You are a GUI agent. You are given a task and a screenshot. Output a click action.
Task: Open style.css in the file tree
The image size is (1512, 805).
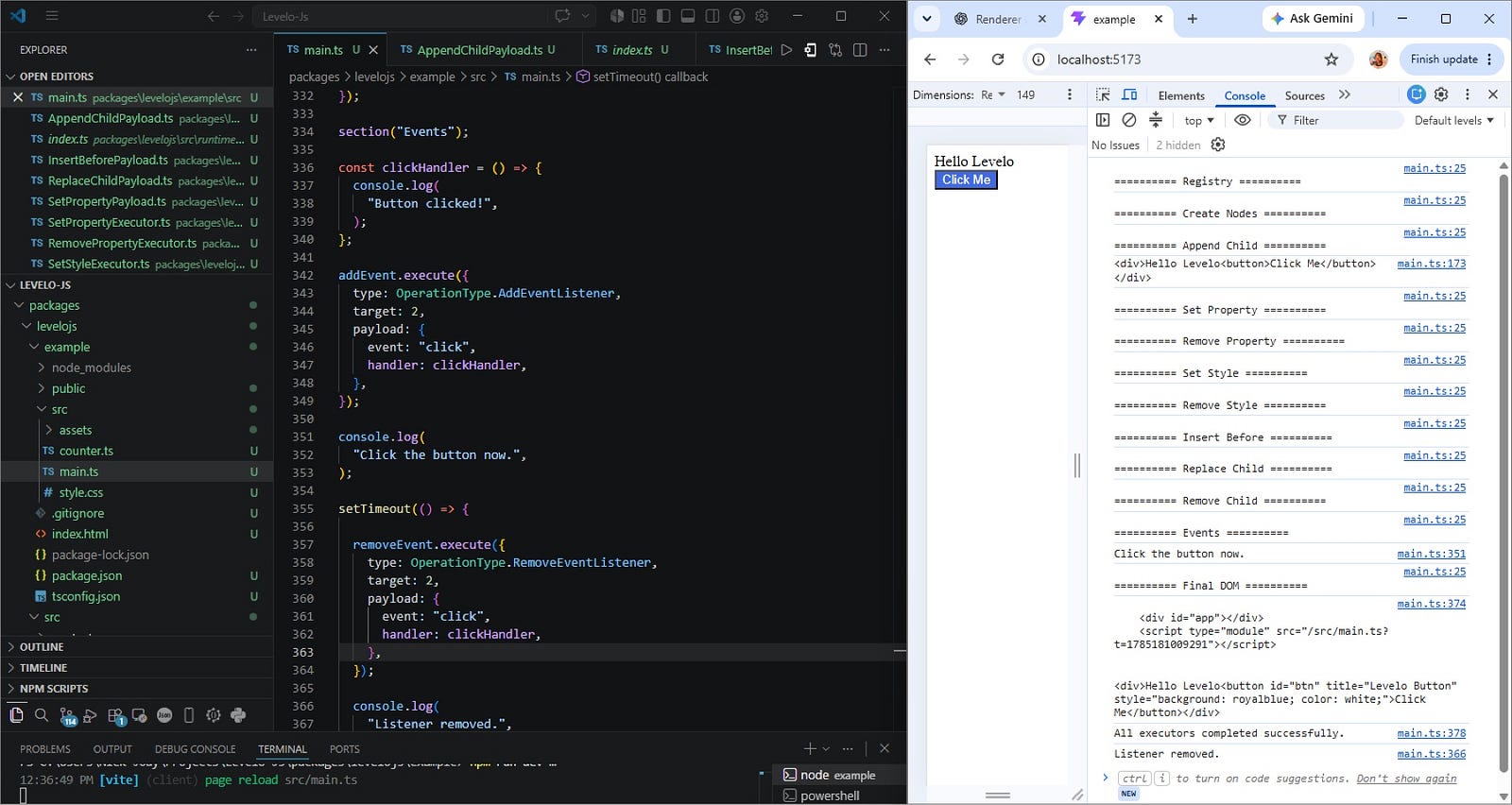click(81, 492)
